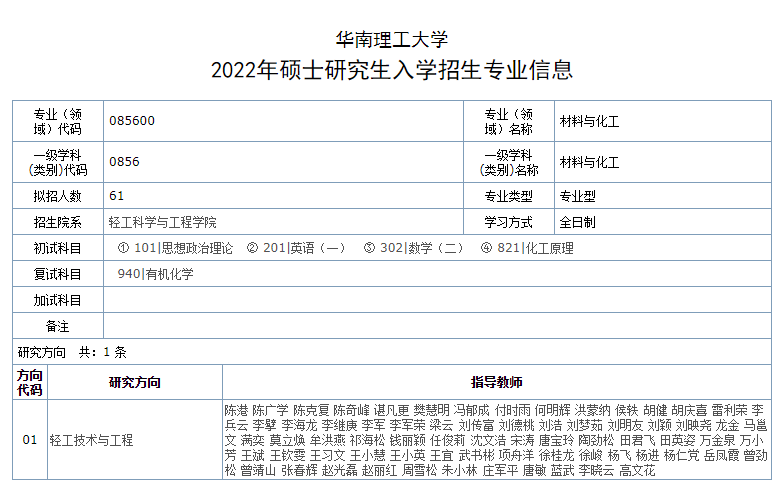Click the first-level discipline code 0856
782x496 pixels.
pos(124,162)
